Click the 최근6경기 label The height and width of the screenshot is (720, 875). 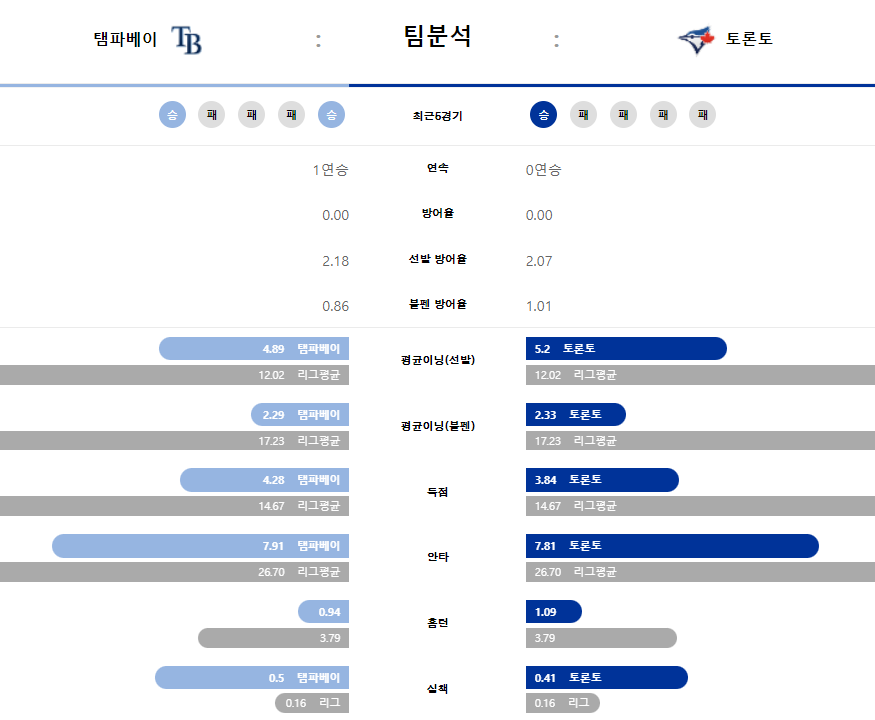(x=438, y=116)
